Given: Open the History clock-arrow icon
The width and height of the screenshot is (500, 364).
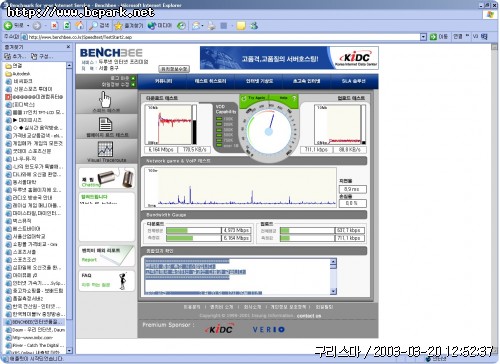Looking at the screenshot, I should 181,26.
